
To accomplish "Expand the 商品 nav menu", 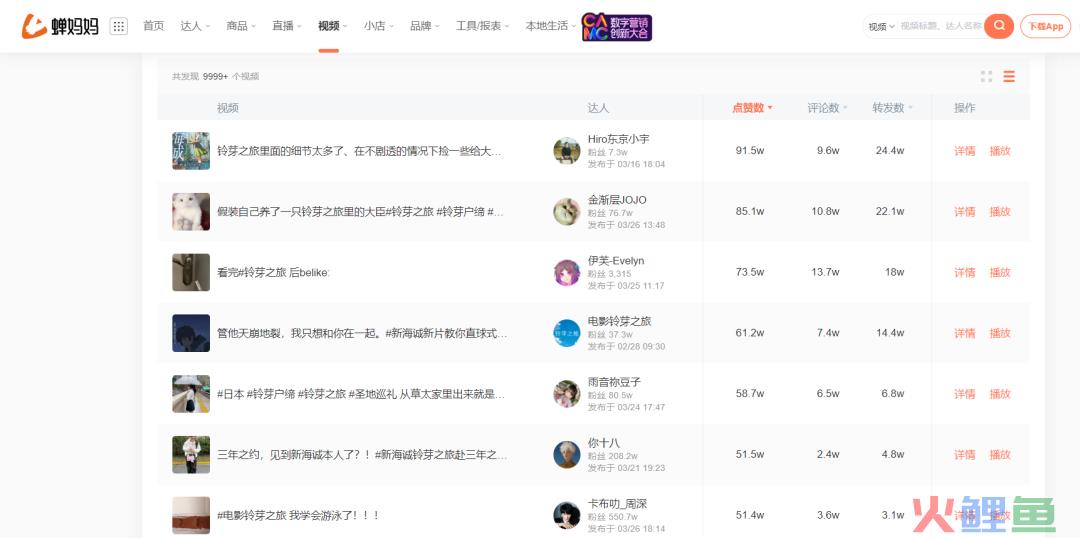I will coord(240,26).
